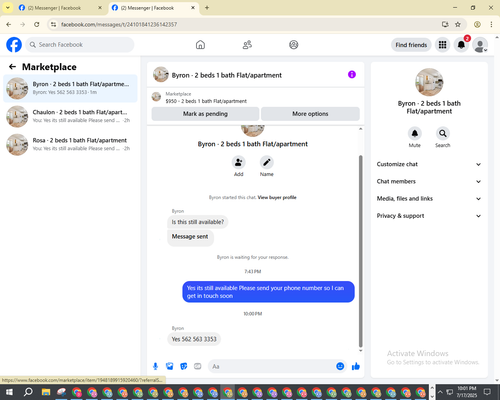Open the View buyer profile link
This screenshot has width=500, height=400.
pos(277,197)
